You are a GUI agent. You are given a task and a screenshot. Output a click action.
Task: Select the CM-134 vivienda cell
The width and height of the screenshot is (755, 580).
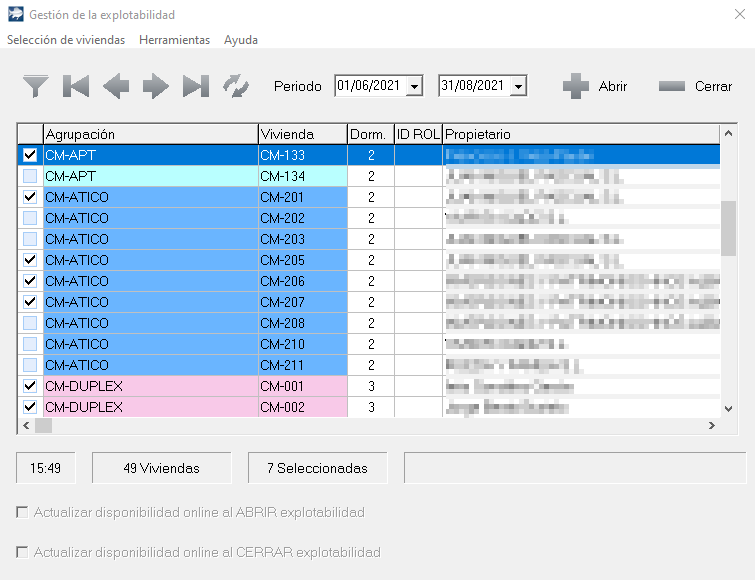[x=303, y=176]
